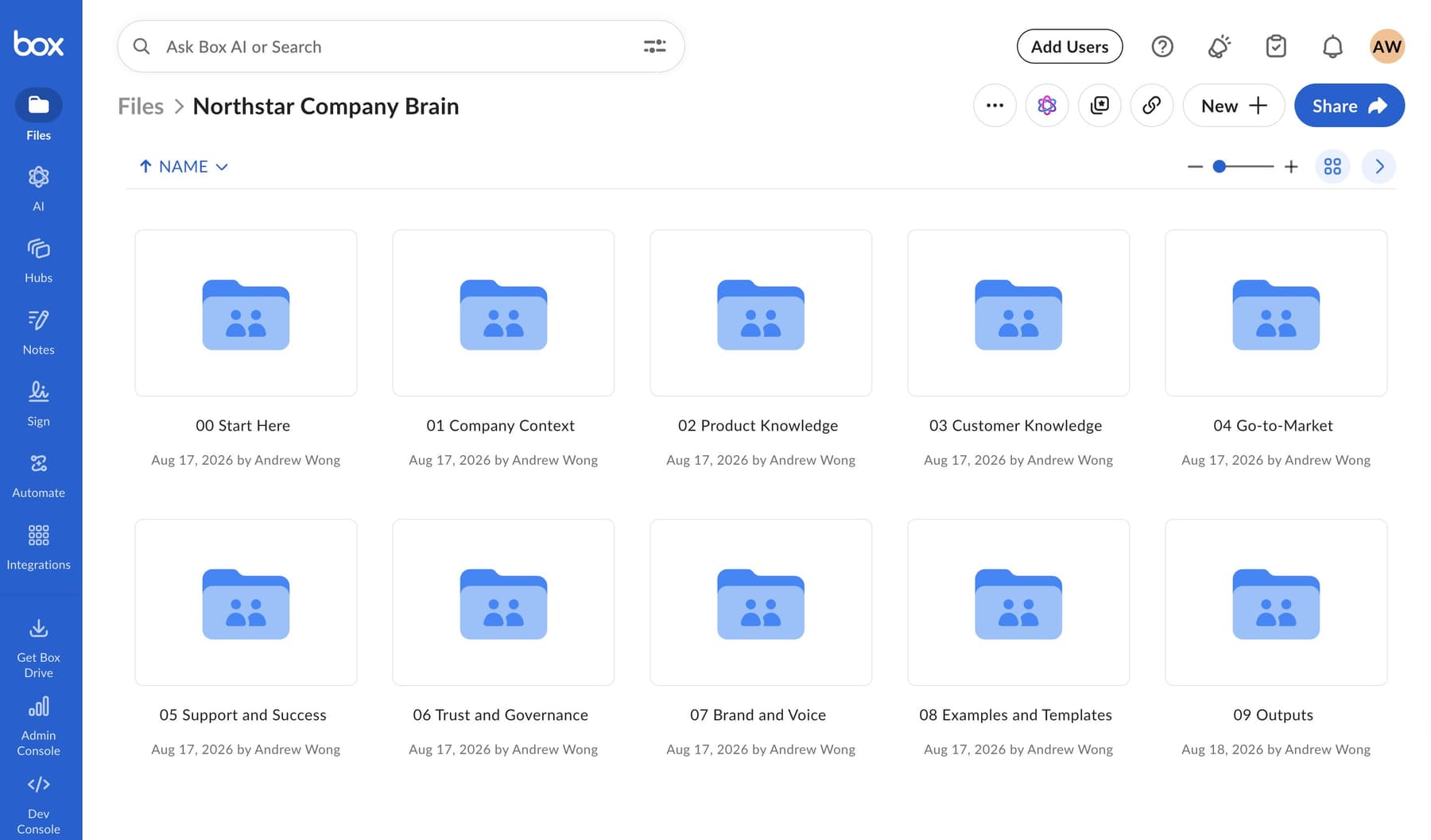Open the more options ellipsis menu
Image resolution: width=1431 pixels, height=840 pixels.
click(x=995, y=105)
